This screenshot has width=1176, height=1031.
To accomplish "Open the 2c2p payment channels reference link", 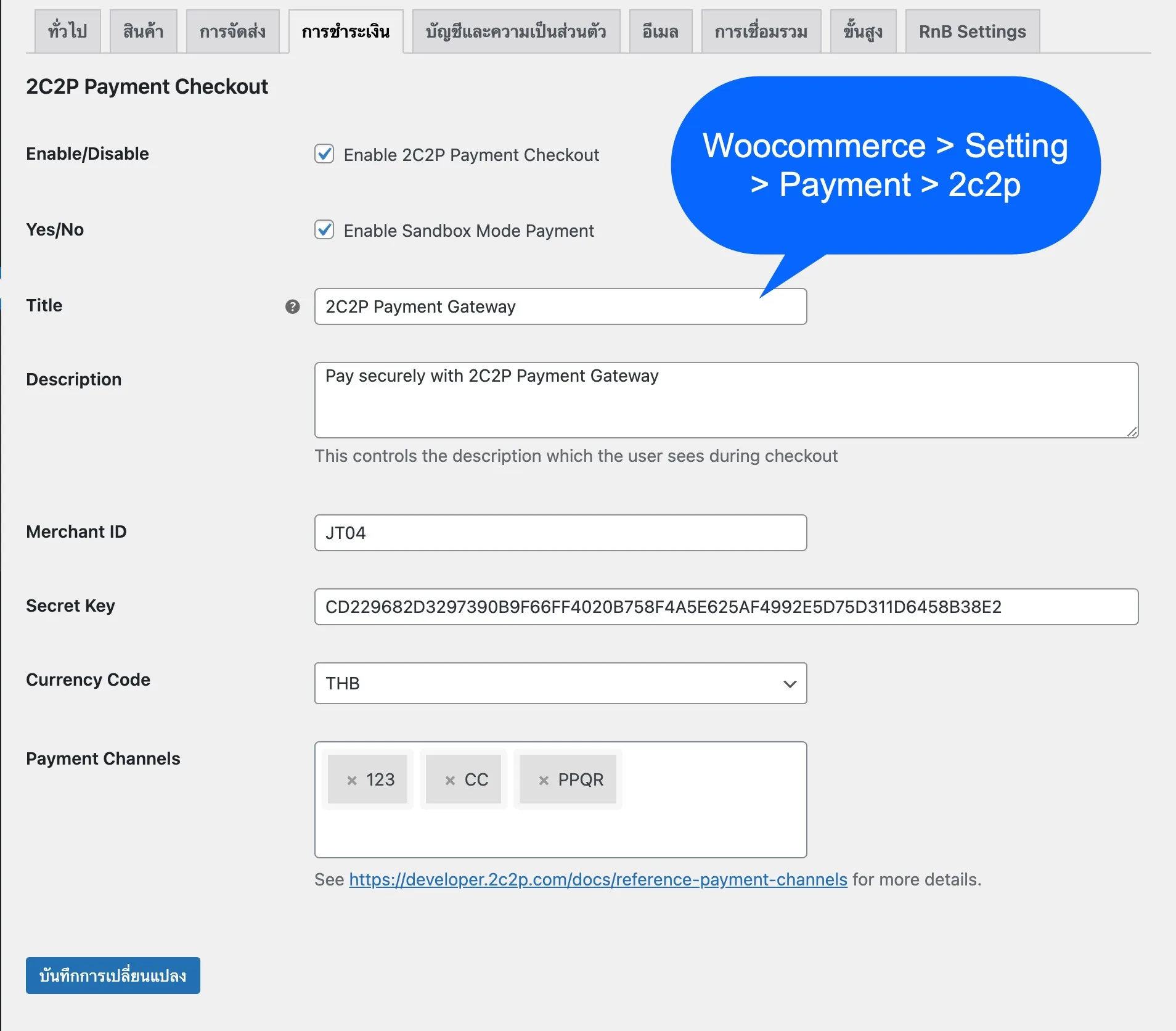I will (x=598, y=879).
